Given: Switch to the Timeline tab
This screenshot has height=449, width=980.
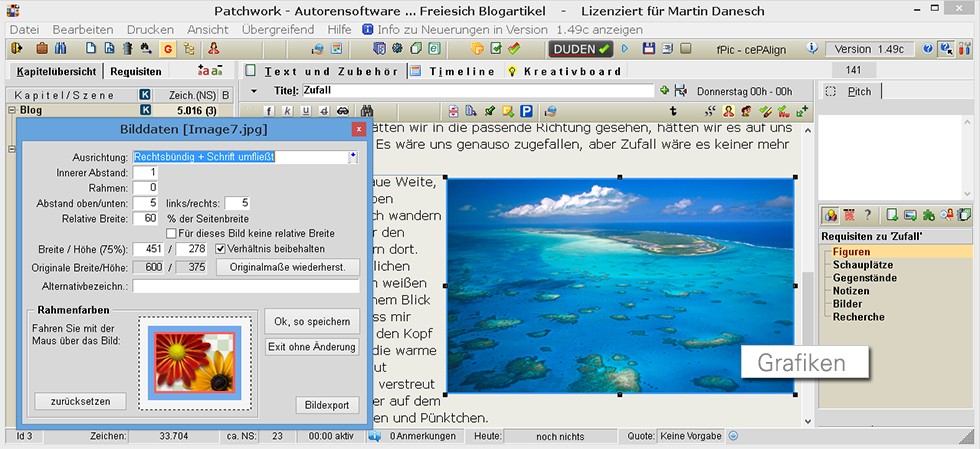Looking at the screenshot, I should point(454,71).
